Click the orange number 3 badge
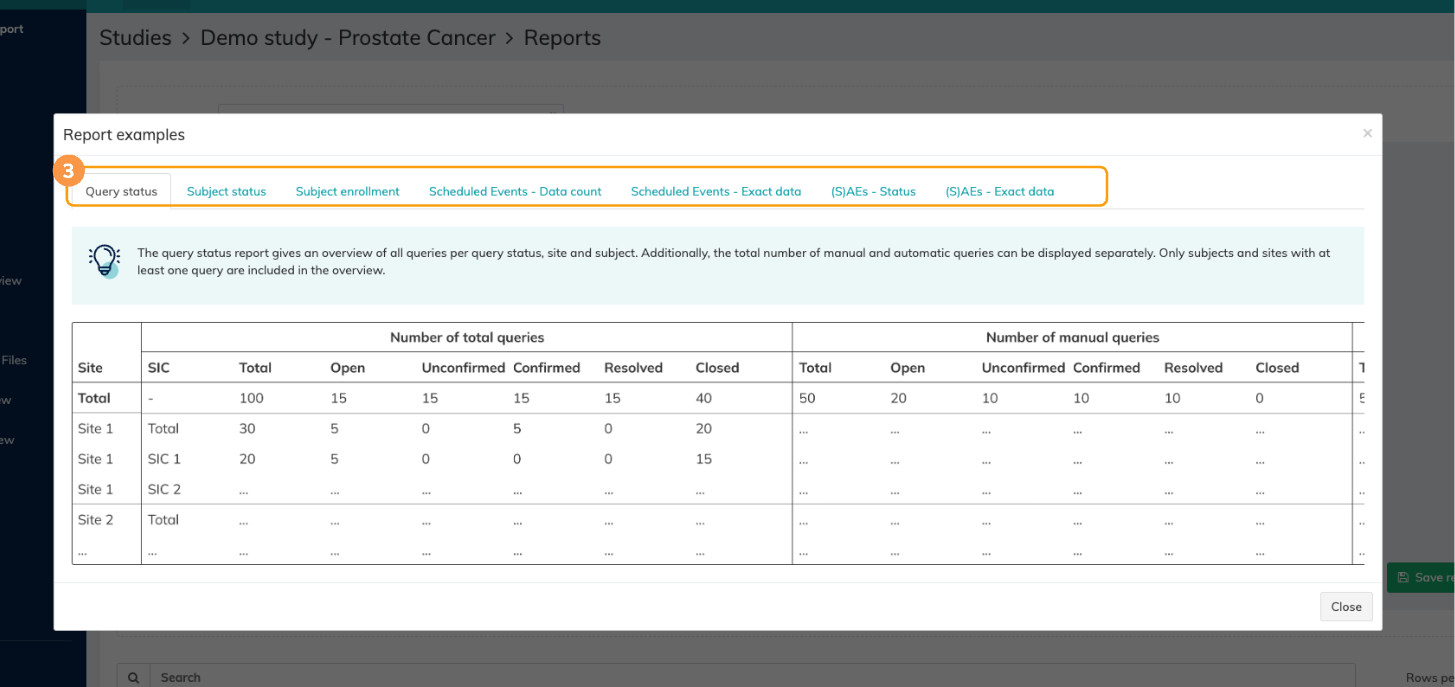This screenshot has height=687, width=1455. [x=68, y=171]
